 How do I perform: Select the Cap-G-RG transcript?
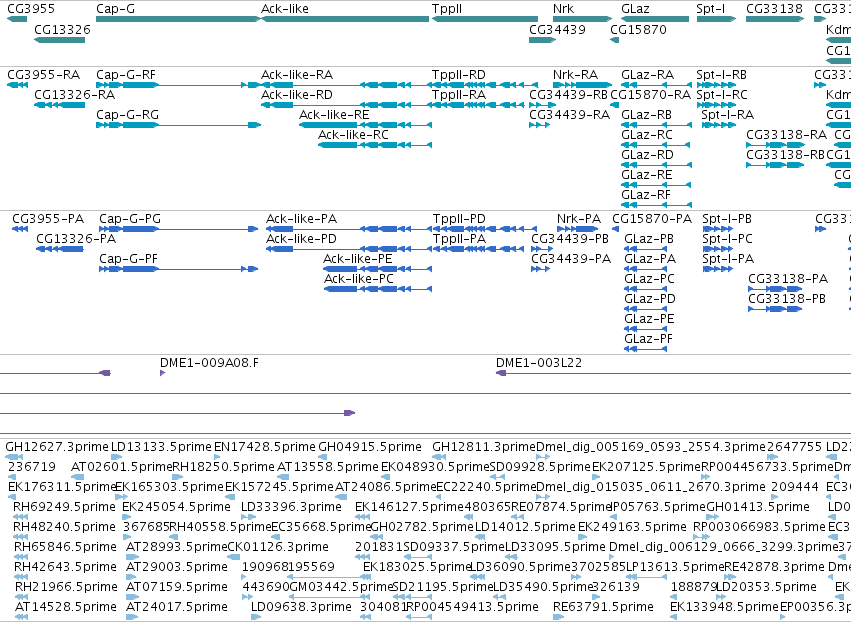[178, 125]
